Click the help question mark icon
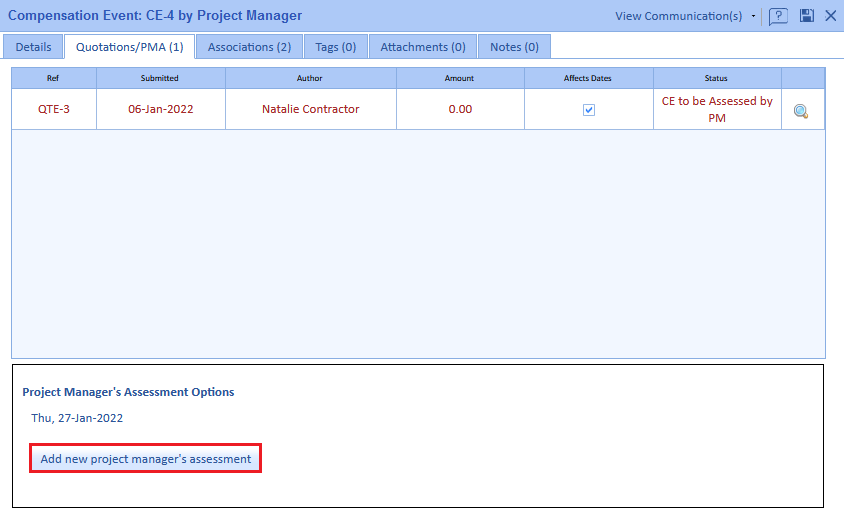Image resolution: width=844 pixels, height=523 pixels. tap(778, 16)
